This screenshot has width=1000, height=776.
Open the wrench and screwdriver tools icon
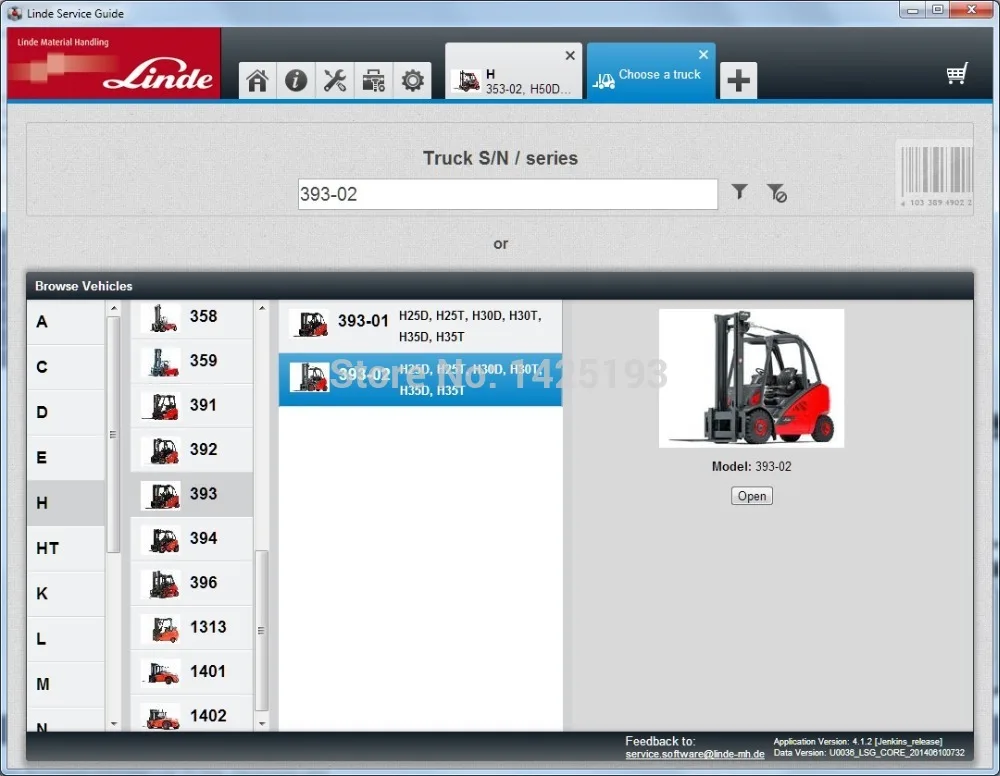335,80
